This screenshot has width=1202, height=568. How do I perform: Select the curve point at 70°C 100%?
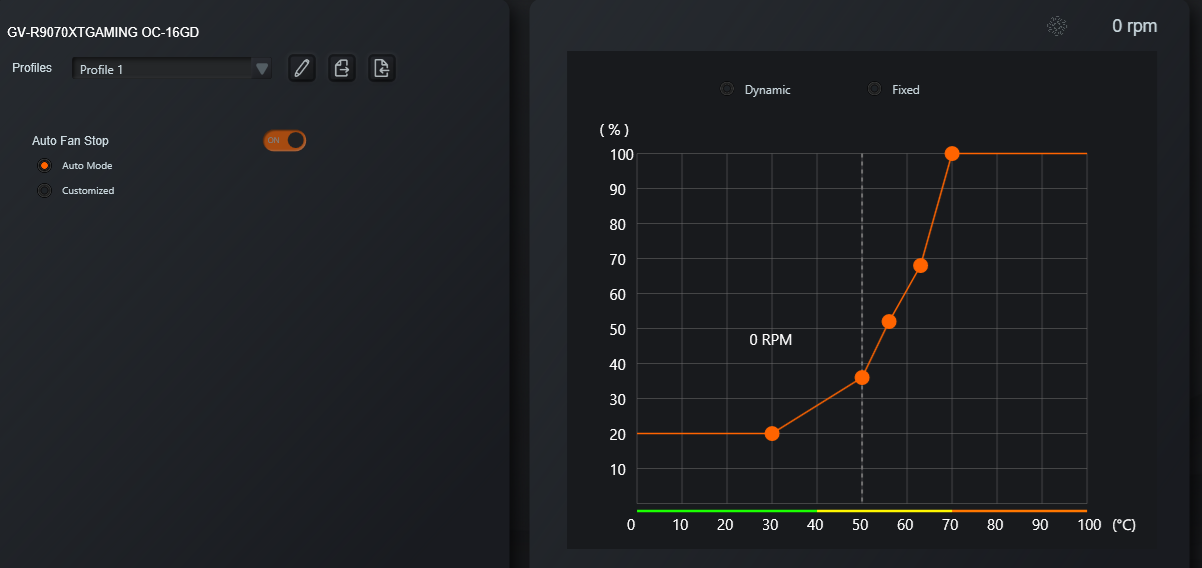click(x=952, y=153)
